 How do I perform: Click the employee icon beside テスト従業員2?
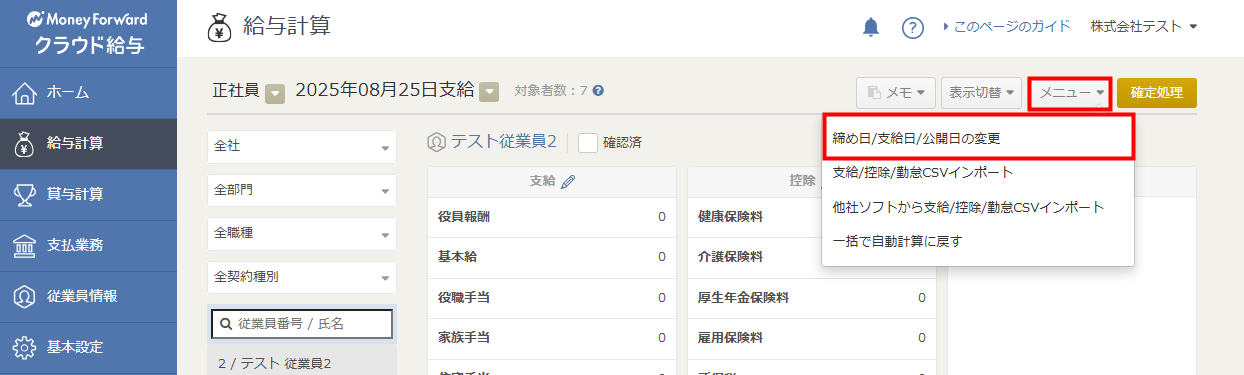436,142
